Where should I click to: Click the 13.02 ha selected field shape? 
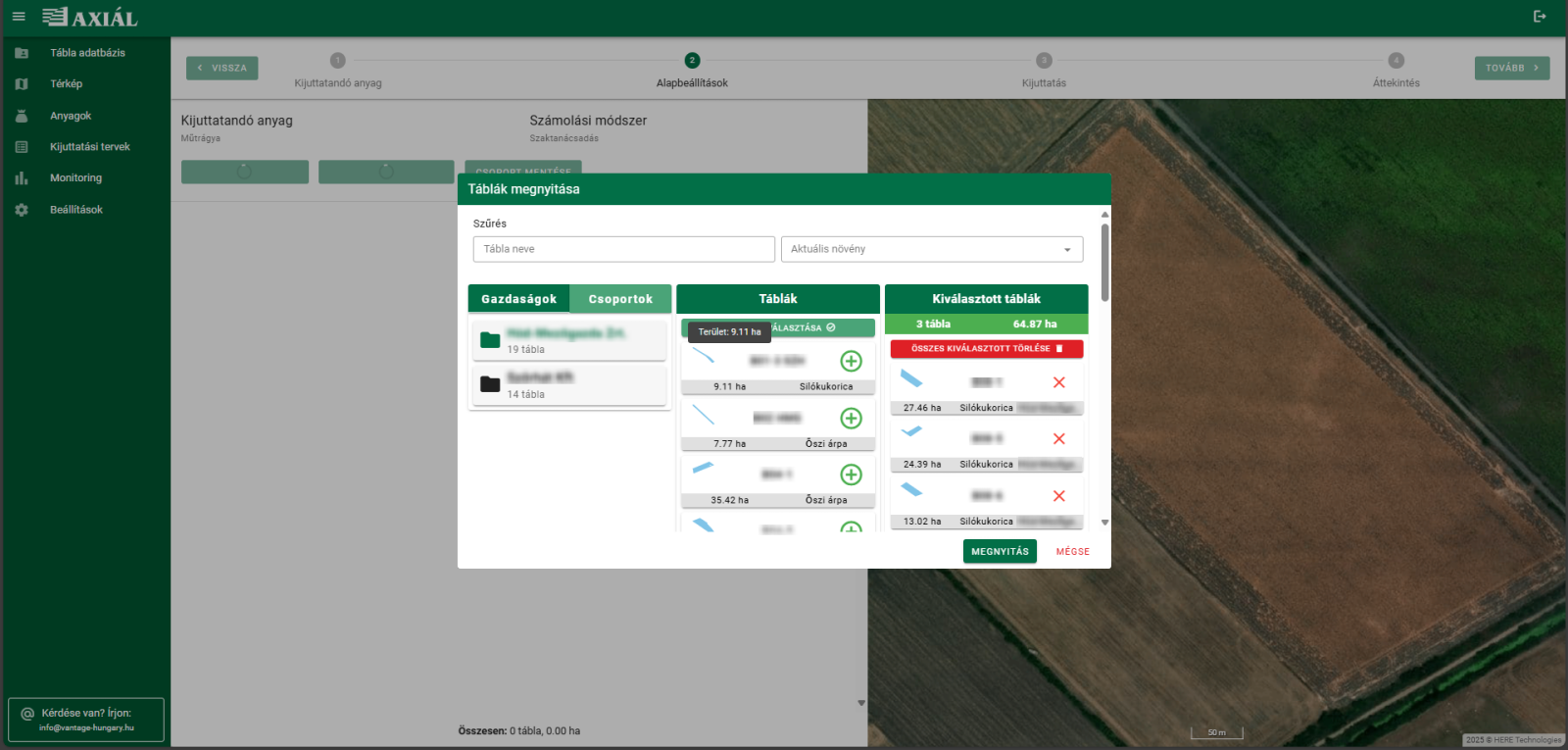911,489
